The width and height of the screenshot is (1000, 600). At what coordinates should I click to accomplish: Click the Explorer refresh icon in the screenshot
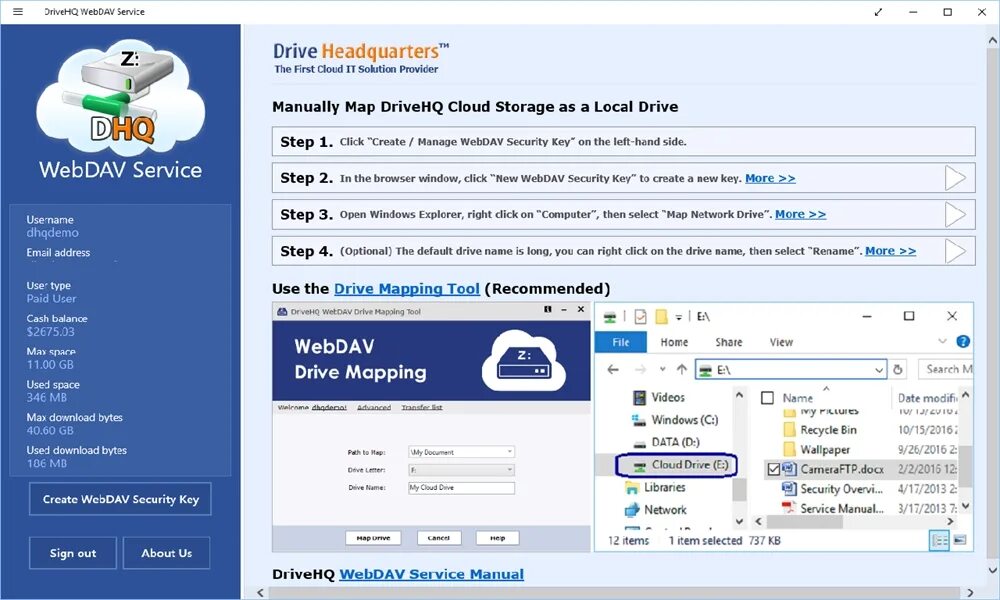pyautogui.click(x=898, y=369)
